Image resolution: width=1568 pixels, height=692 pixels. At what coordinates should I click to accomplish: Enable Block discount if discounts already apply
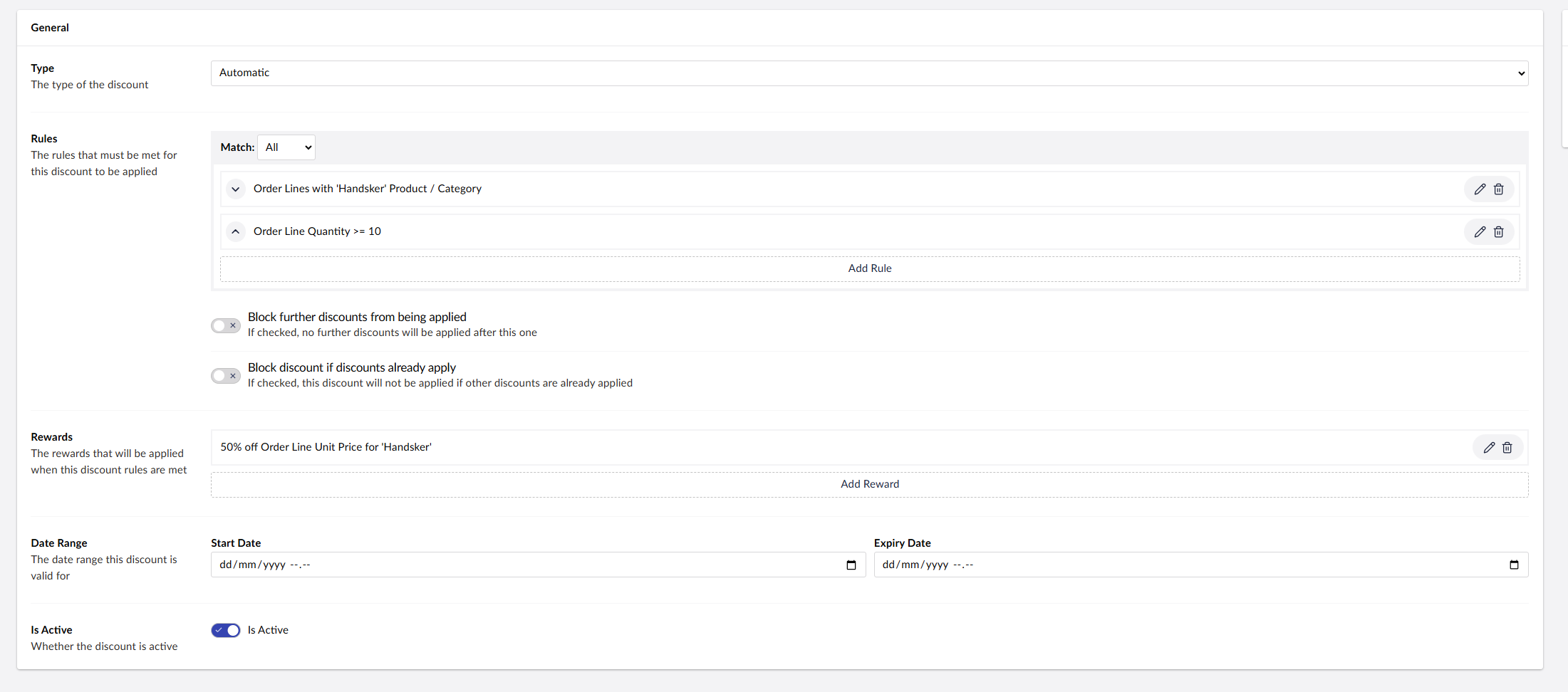[226, 376]
